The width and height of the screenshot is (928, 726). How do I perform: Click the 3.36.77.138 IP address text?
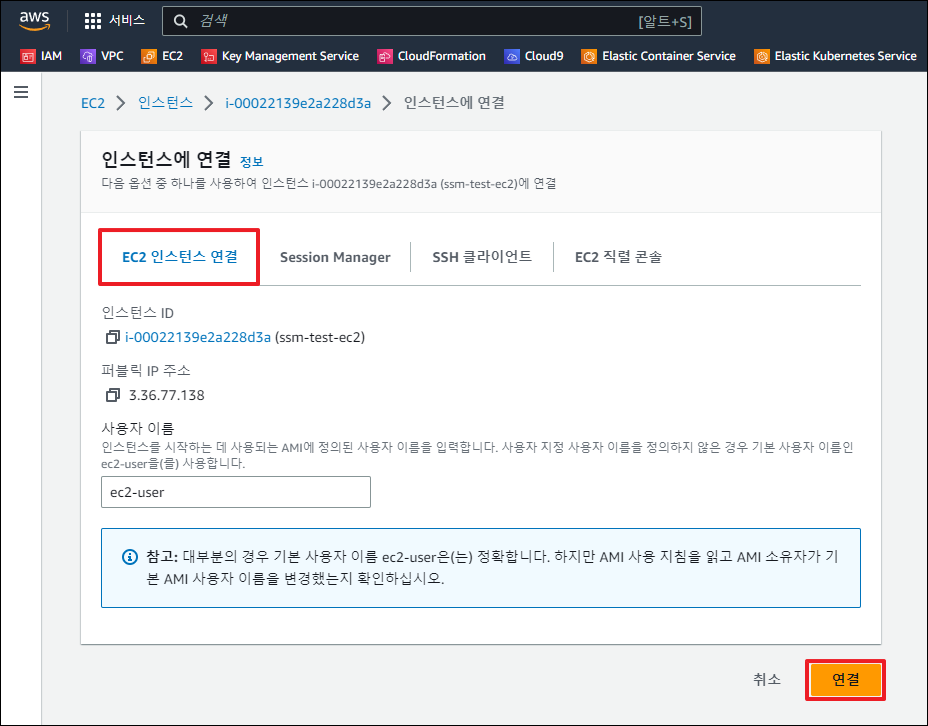[166, 395]
